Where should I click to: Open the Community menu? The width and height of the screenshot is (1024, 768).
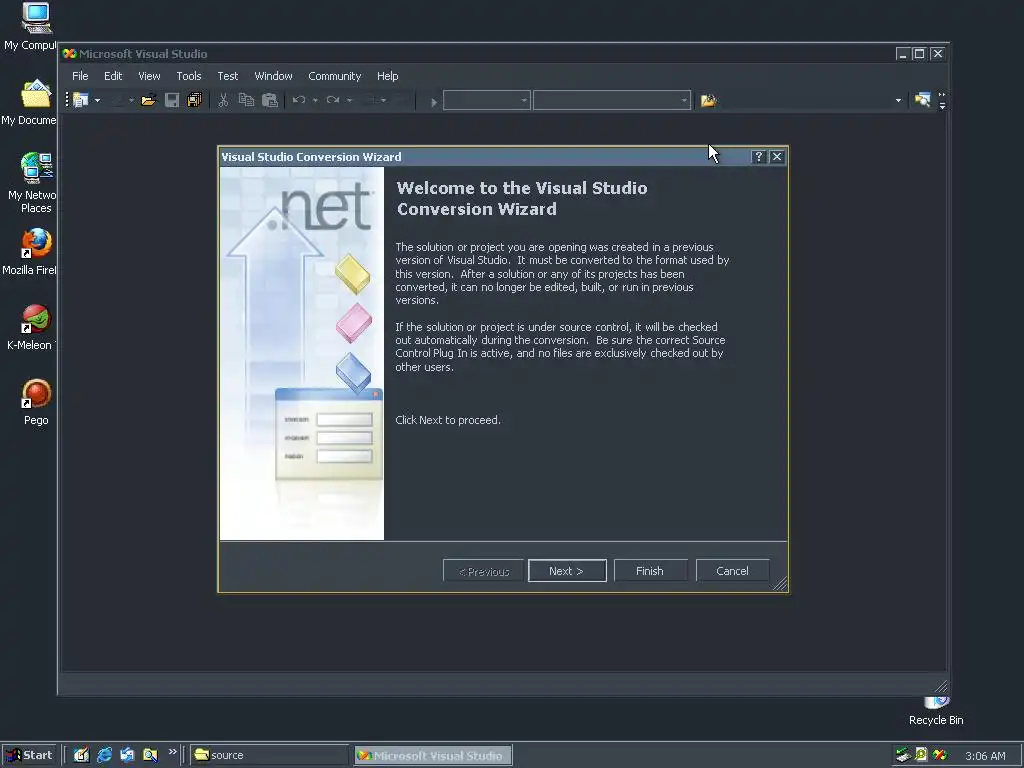click(334, 76)
